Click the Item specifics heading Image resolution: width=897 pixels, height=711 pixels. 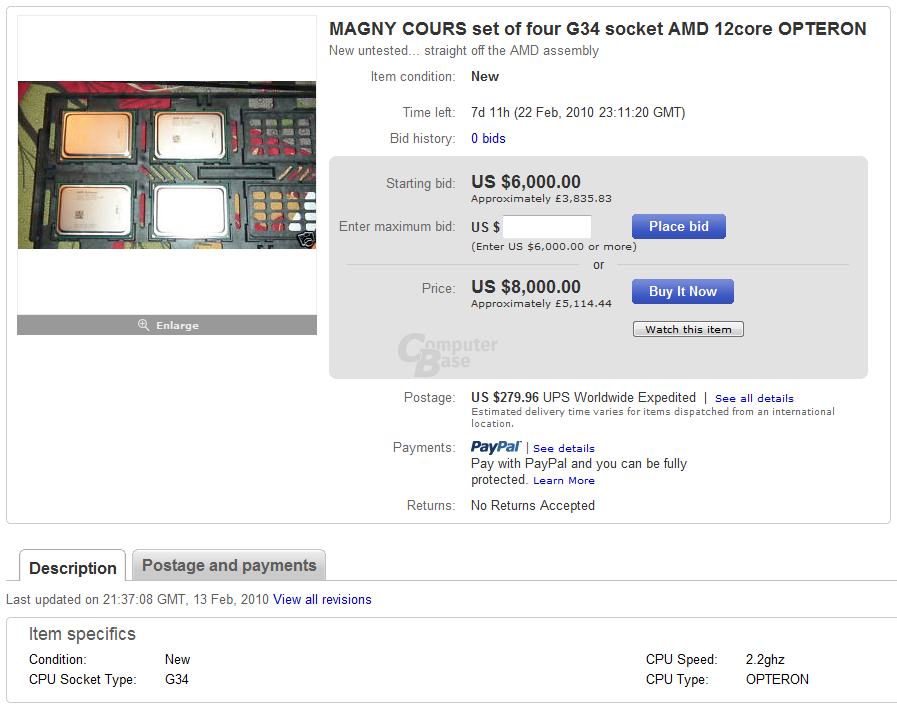82,634
